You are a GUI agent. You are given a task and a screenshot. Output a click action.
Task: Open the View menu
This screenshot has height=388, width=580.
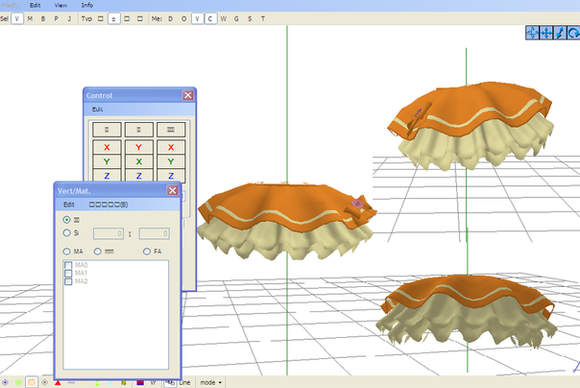click(x=61, y=5)
